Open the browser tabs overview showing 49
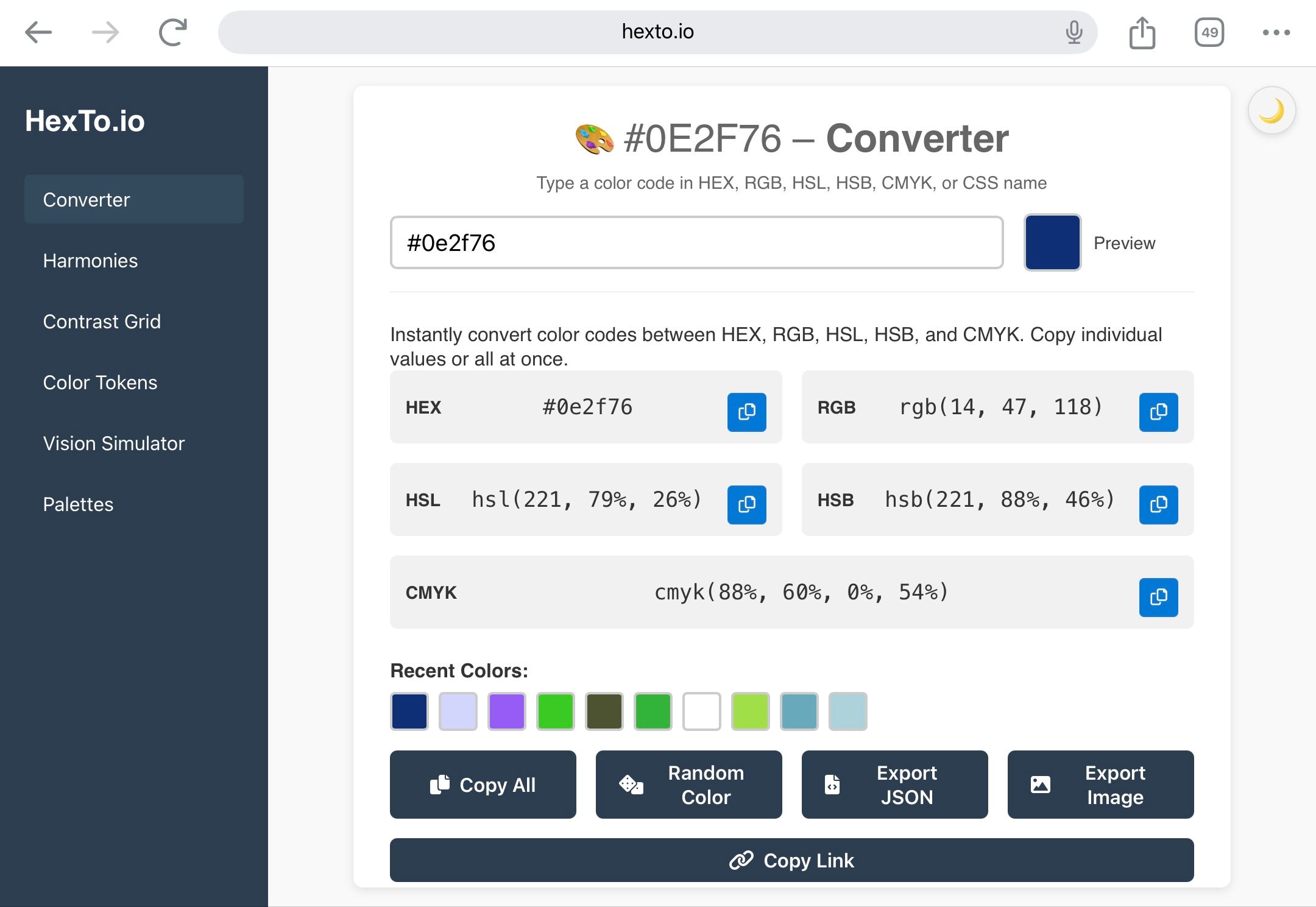The image size is (1316, 907). click(x=1209, y=32)
